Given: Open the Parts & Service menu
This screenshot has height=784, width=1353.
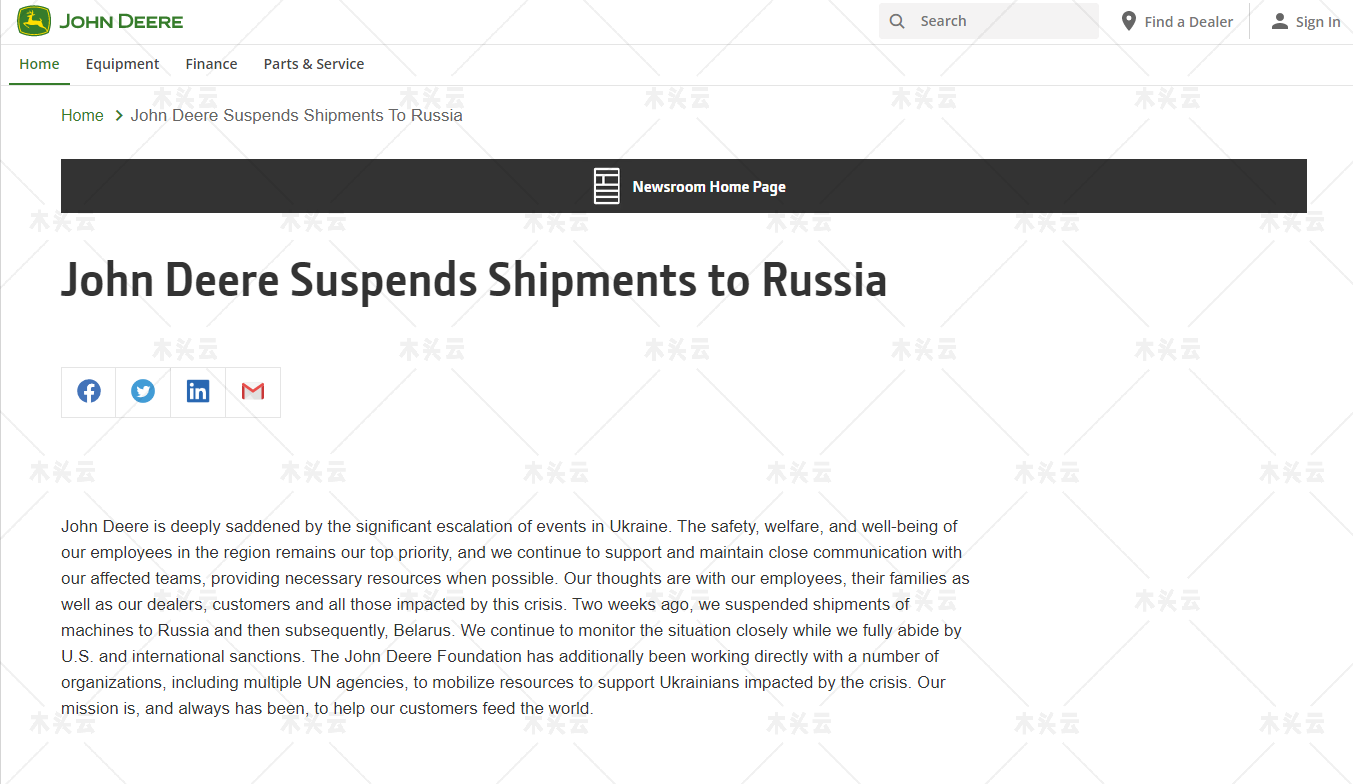Looking at the screenshot, I should [314, 64].
